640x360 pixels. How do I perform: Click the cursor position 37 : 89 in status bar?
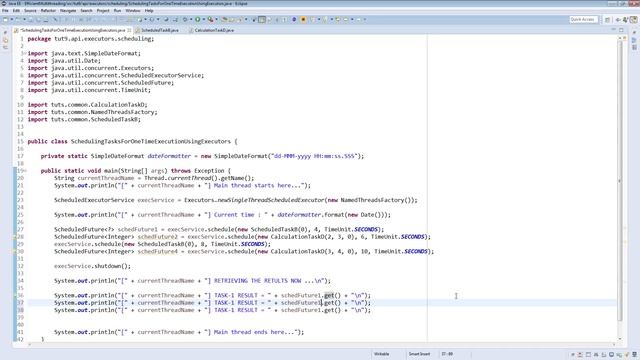447,354
